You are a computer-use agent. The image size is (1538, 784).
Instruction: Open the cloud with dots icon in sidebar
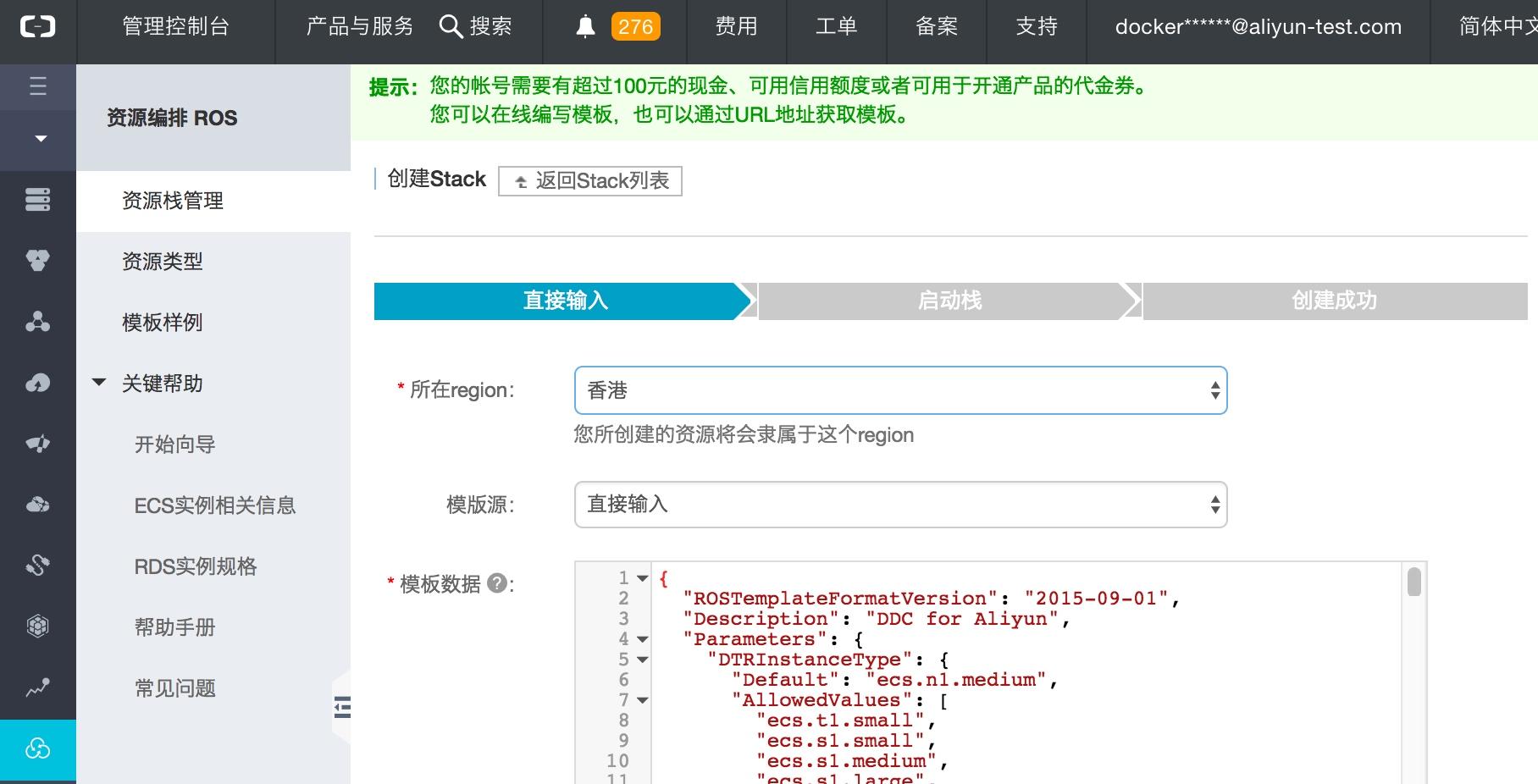38,505
